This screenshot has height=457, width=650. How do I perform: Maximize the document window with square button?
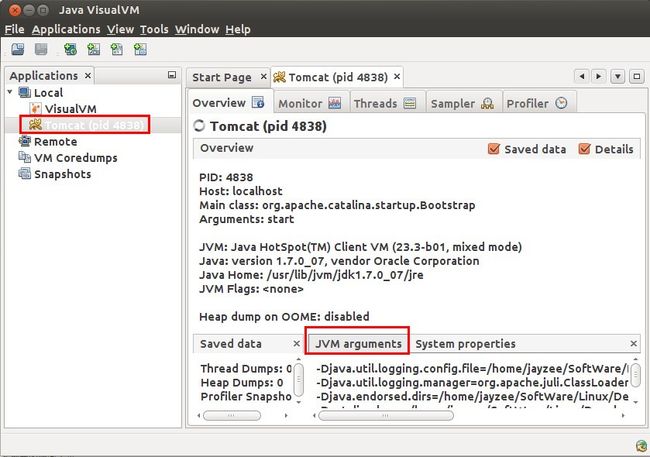(637, 76)
